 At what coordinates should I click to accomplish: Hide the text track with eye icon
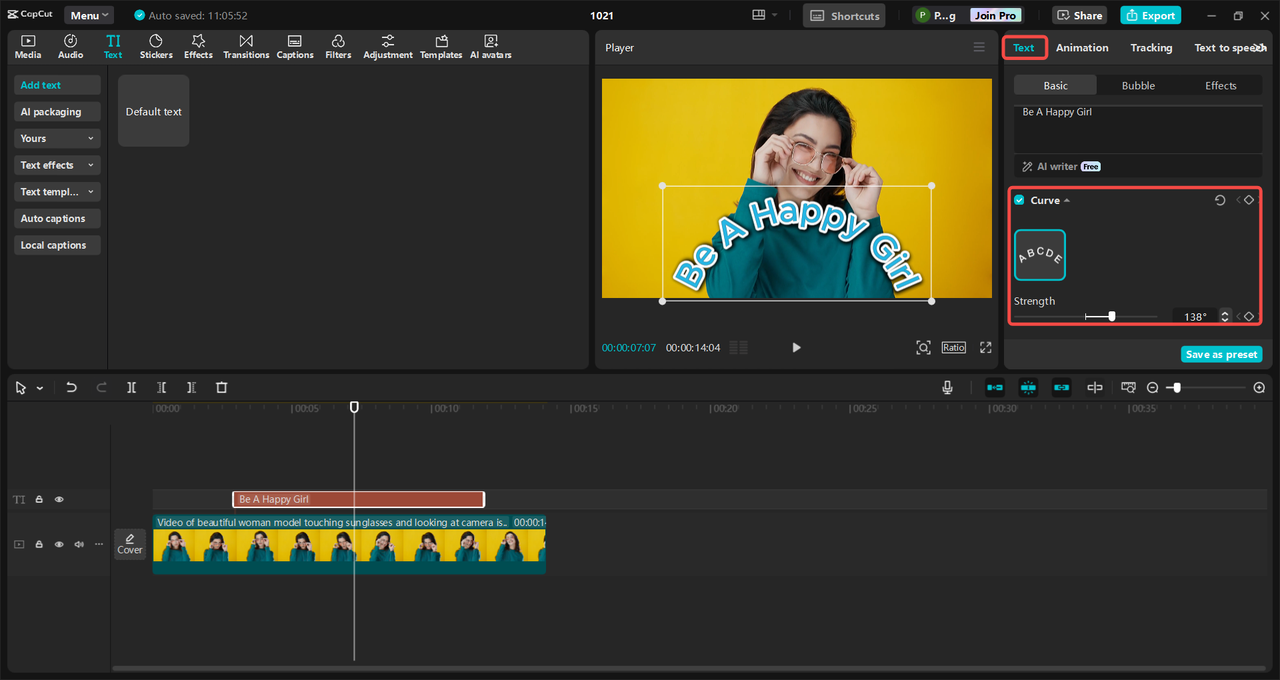tap(59, 499)
